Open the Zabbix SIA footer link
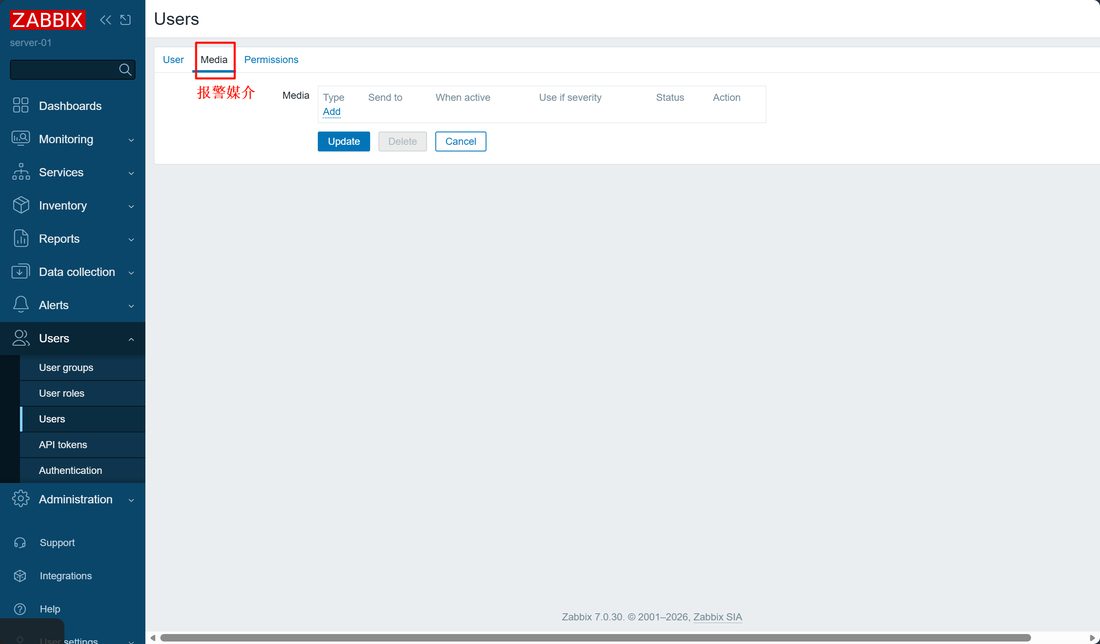 coord(718,617)
